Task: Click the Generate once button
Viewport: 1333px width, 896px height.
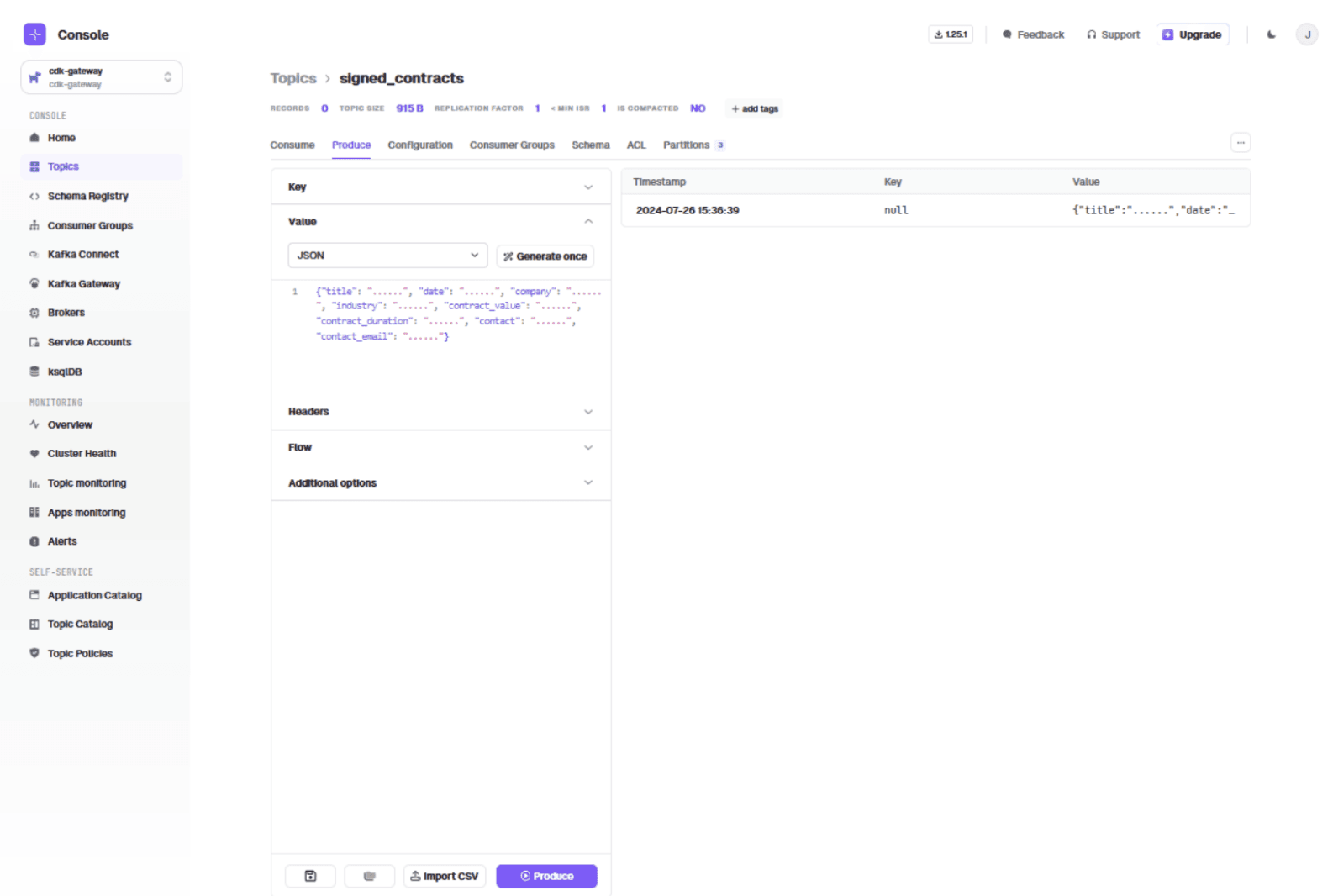Action: click(x=545, y=256)
